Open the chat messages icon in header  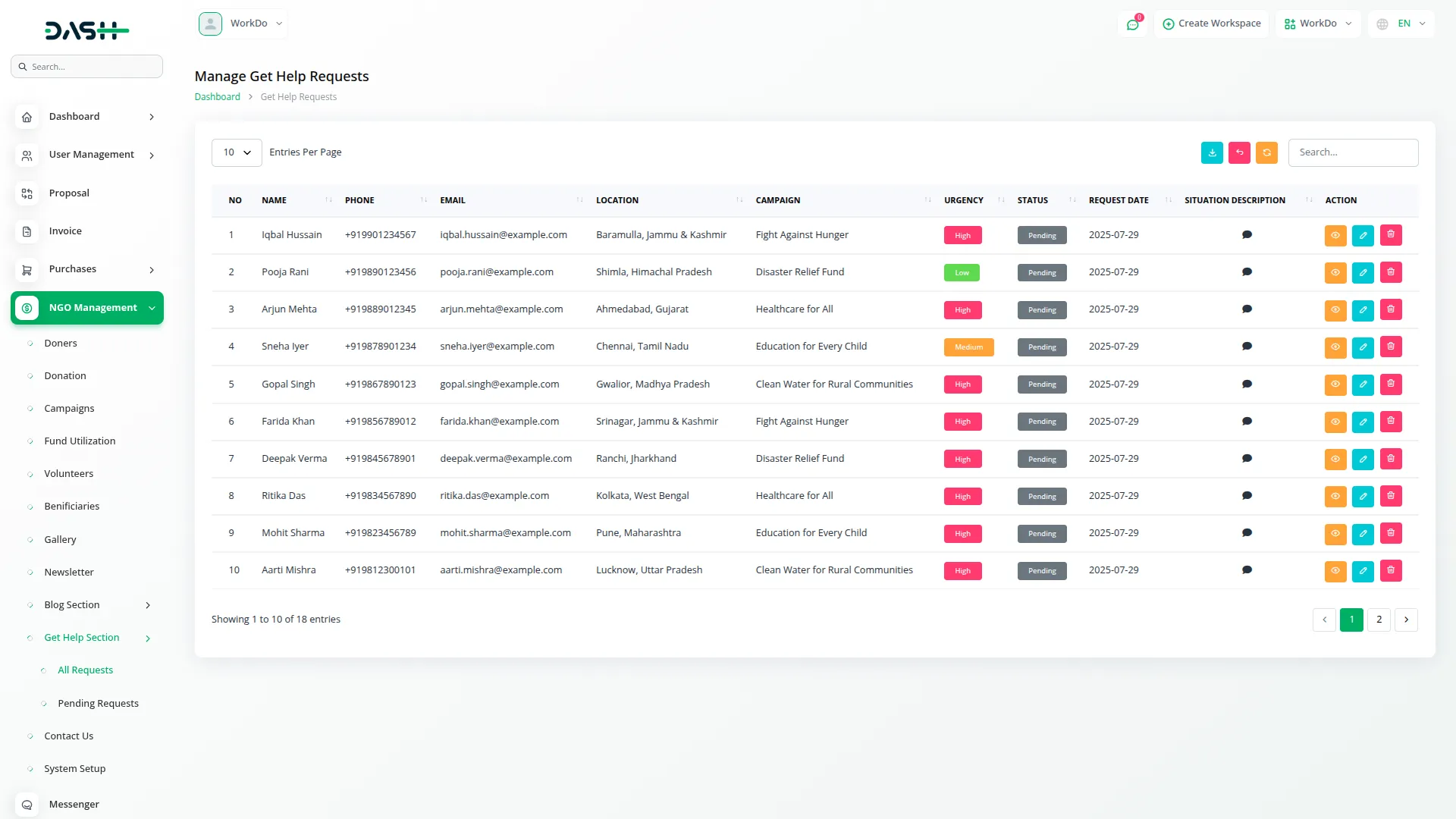pyautogui.click(x=1133, y=24)
